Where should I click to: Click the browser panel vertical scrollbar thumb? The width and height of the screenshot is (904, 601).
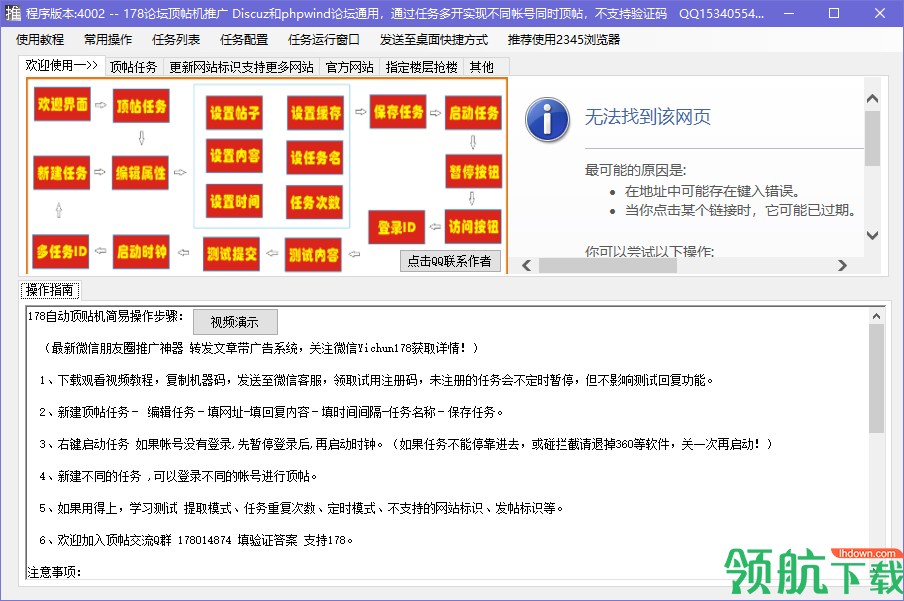[872, 138]
